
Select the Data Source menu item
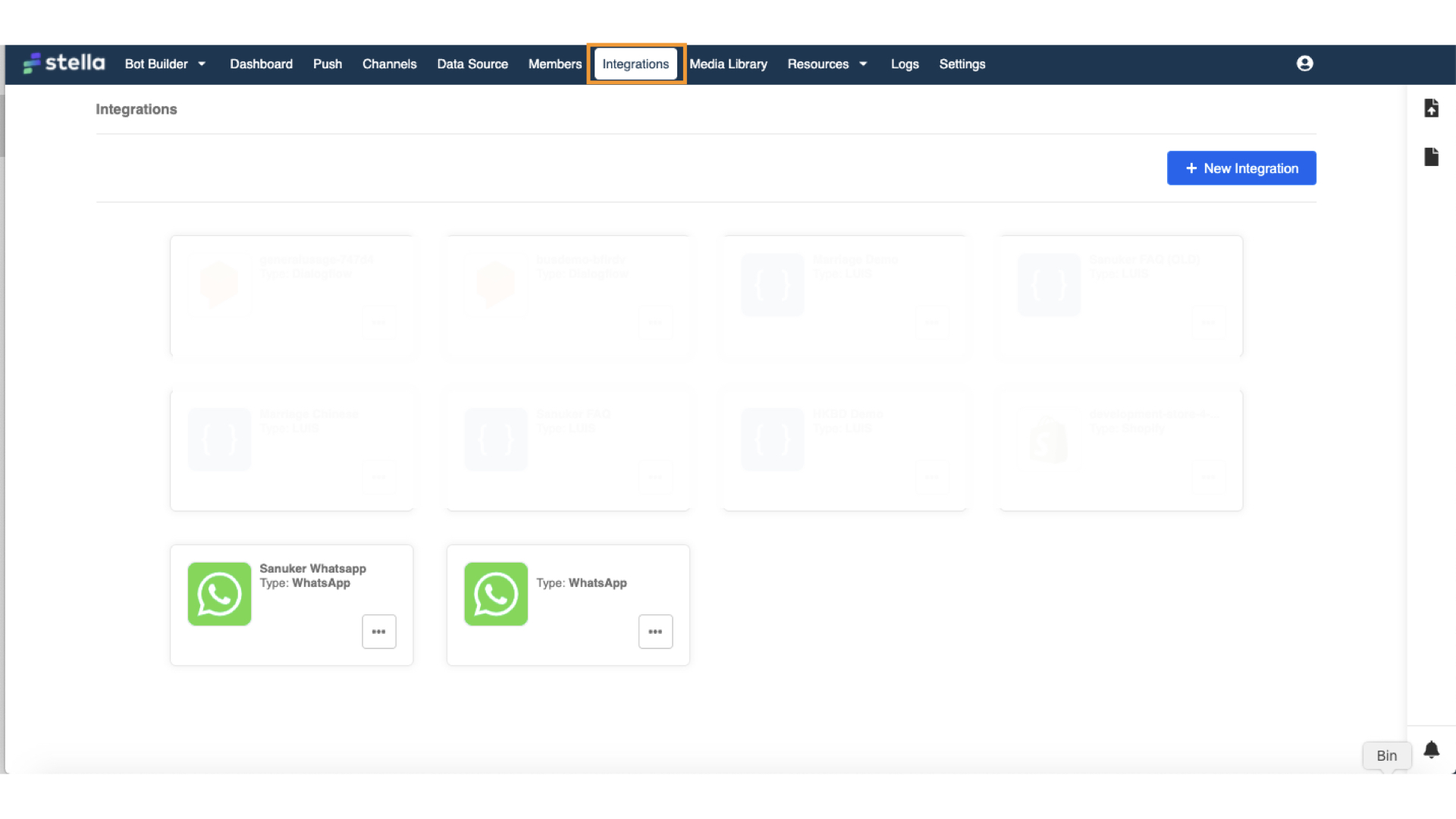click(x=472, y=64)
